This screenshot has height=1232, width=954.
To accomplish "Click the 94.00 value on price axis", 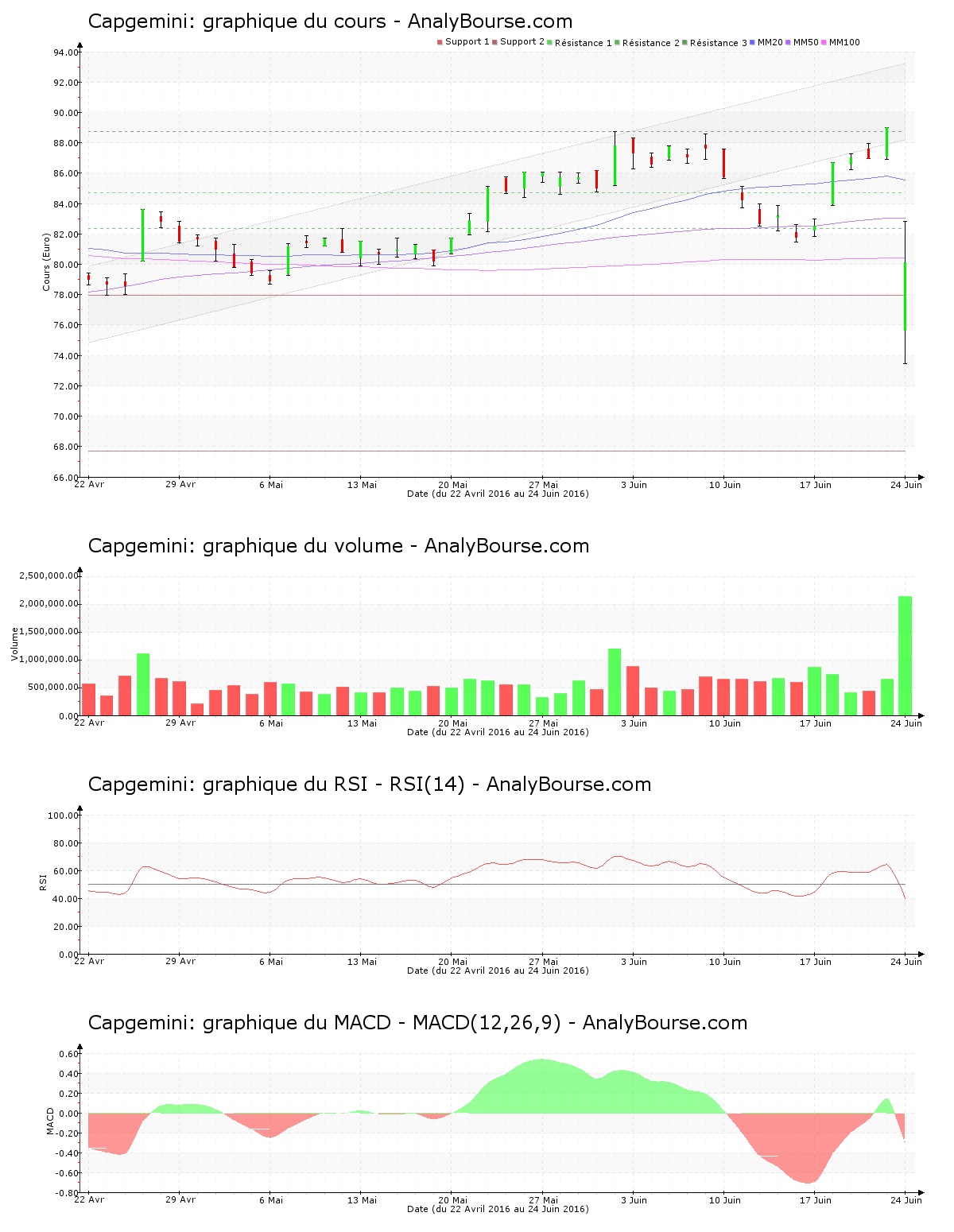I will tap(66, 52).
